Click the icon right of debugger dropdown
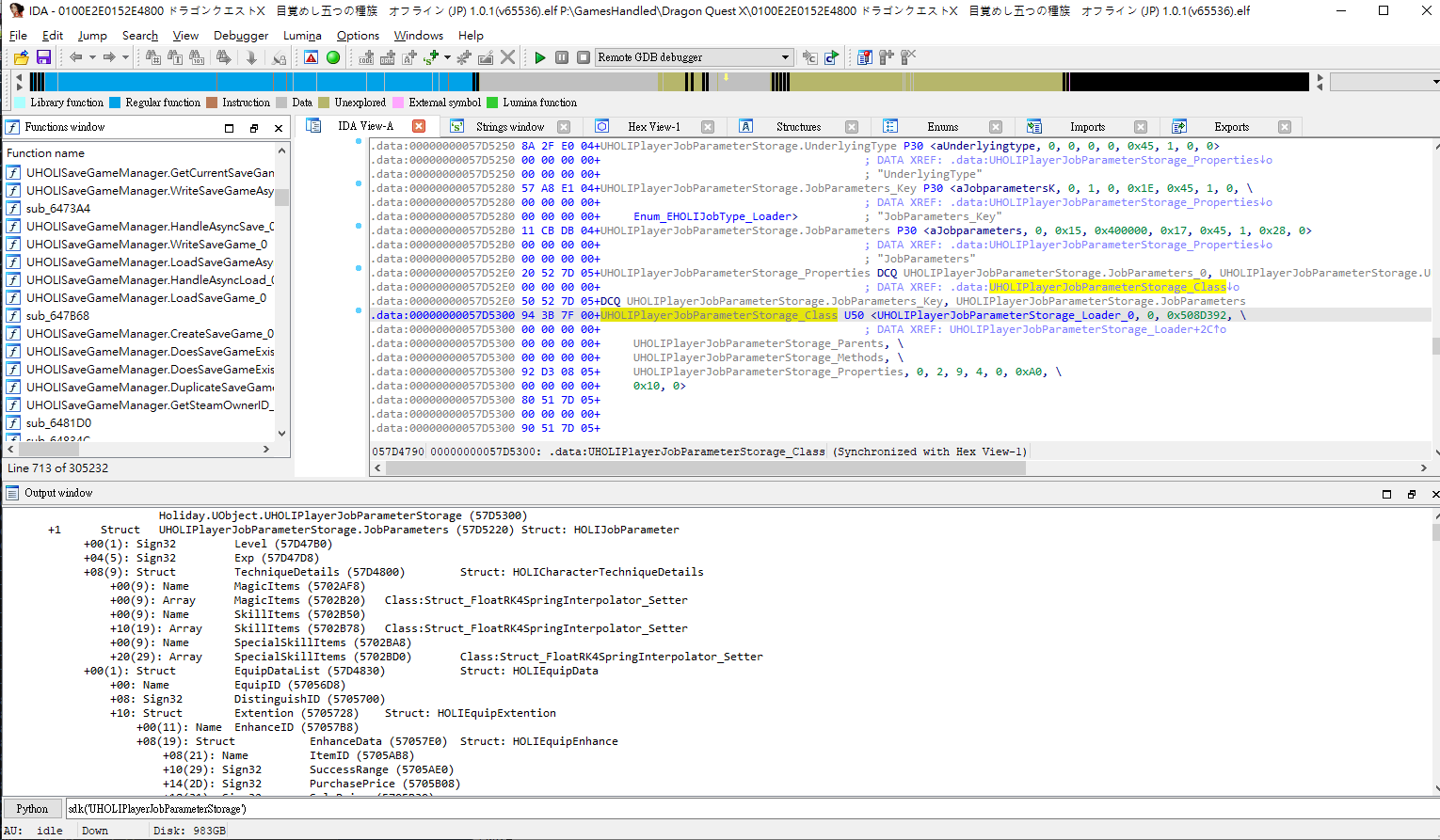1440x840 pixels. pyautogui.click(x=809, y=57)
